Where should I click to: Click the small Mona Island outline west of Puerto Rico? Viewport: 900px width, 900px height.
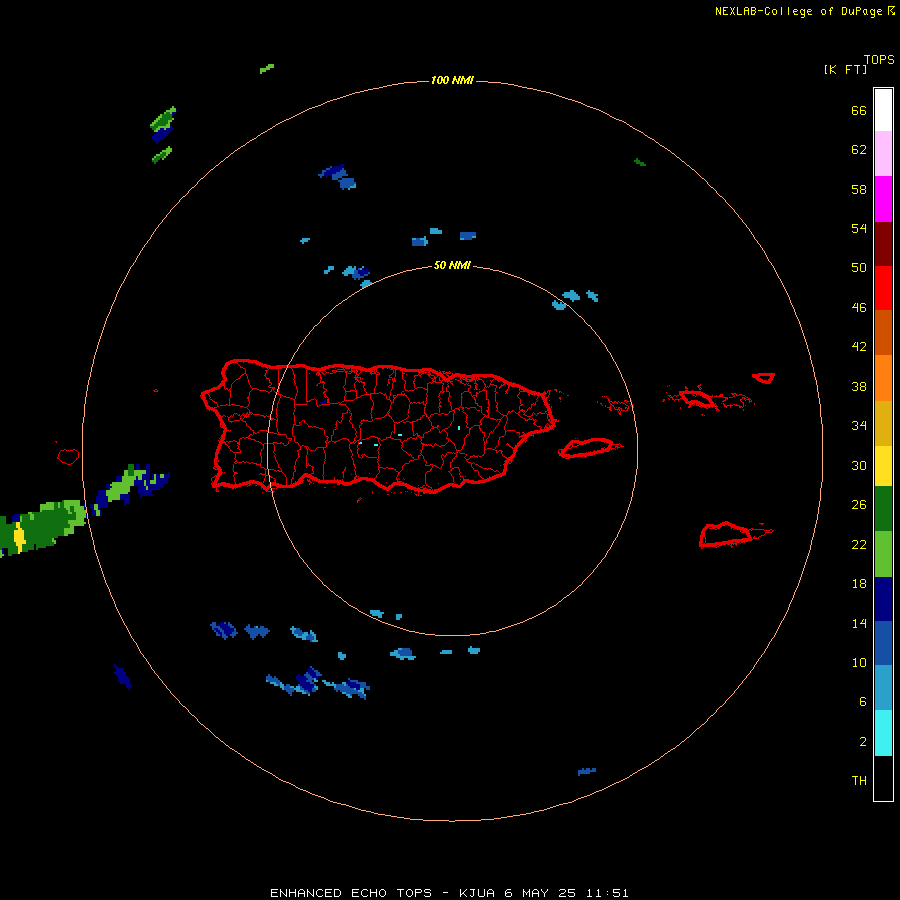pyautogui.click(x=68, y=456)
